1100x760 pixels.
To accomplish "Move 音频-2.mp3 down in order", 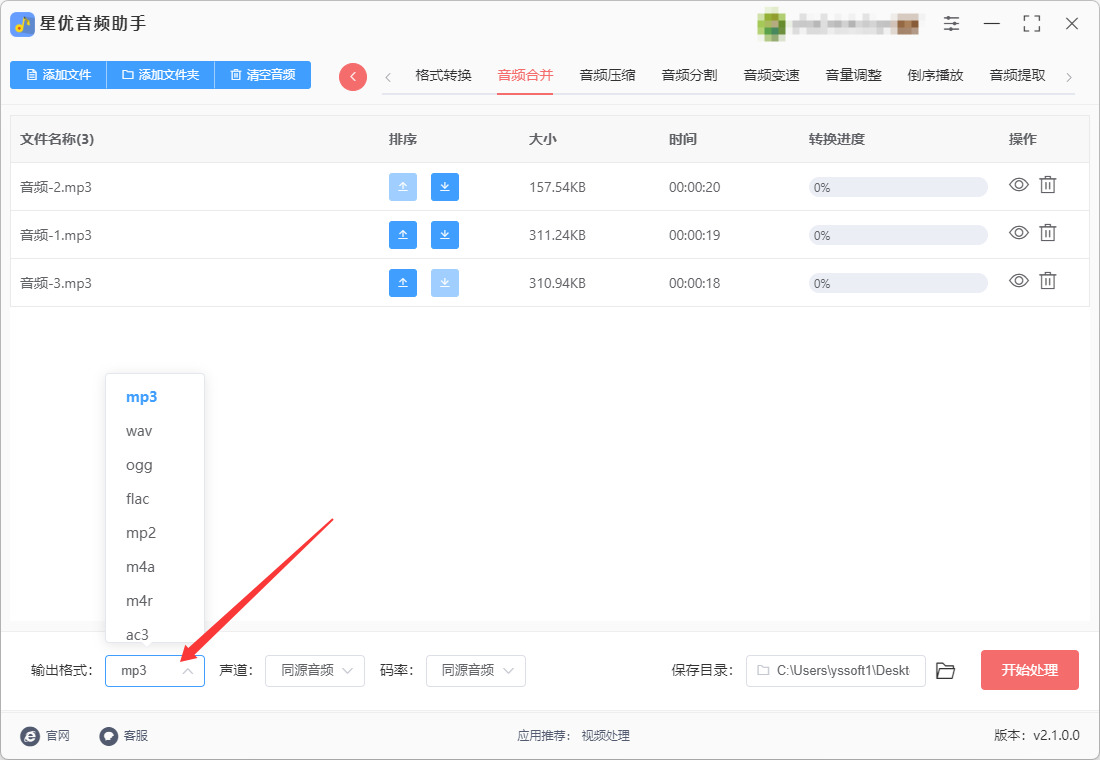I will pos(445,187).
